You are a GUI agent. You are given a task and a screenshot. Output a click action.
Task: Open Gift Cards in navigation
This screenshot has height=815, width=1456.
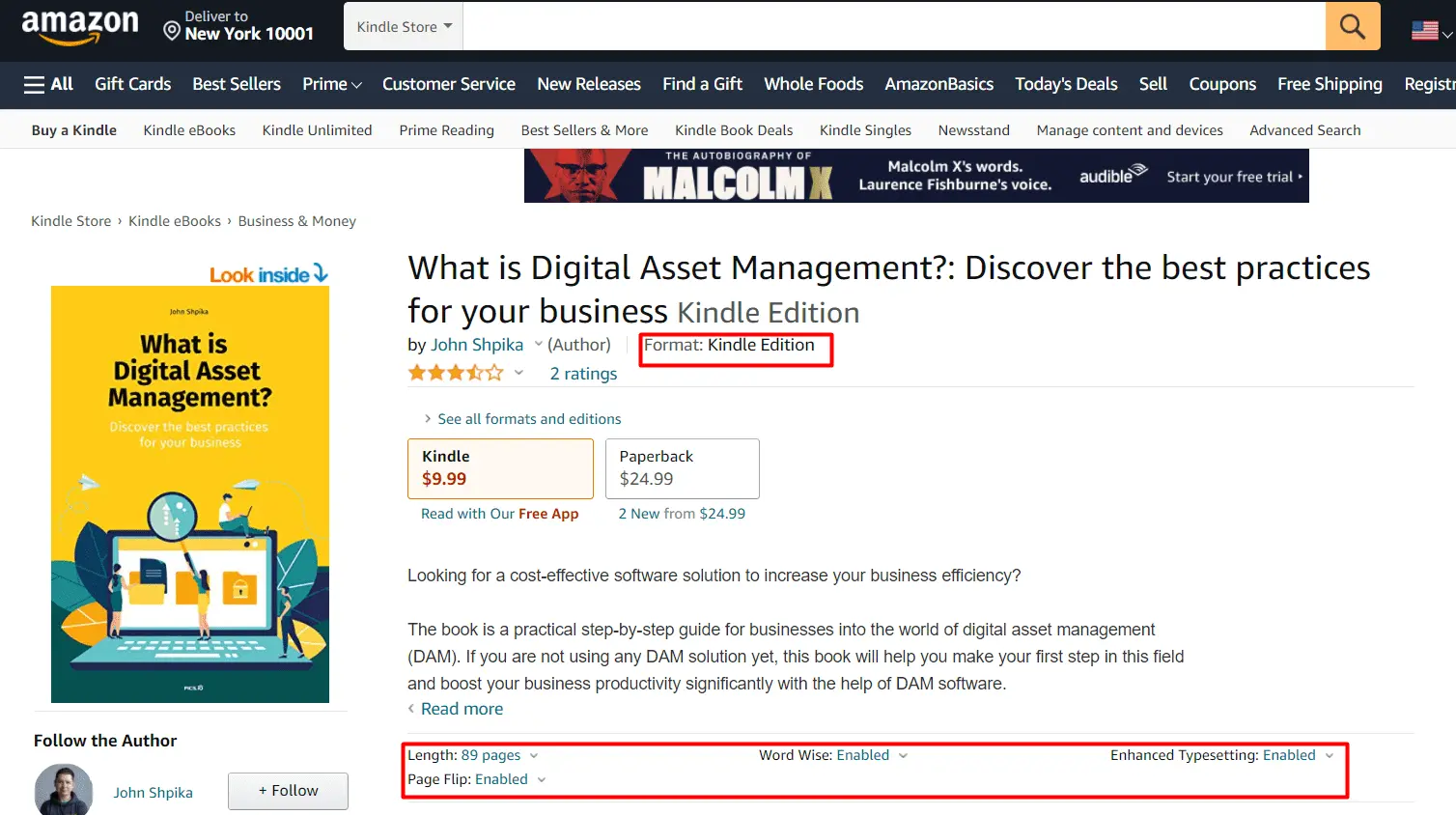133,84
